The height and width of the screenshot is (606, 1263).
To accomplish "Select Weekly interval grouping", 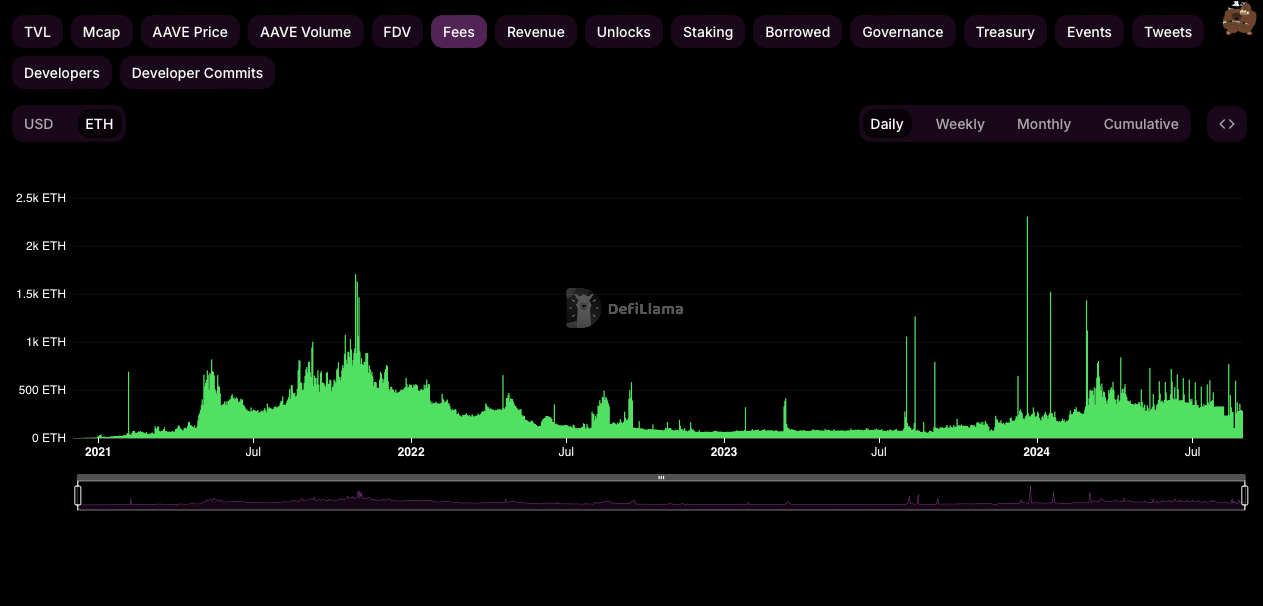I will click(x=960, y=124).
